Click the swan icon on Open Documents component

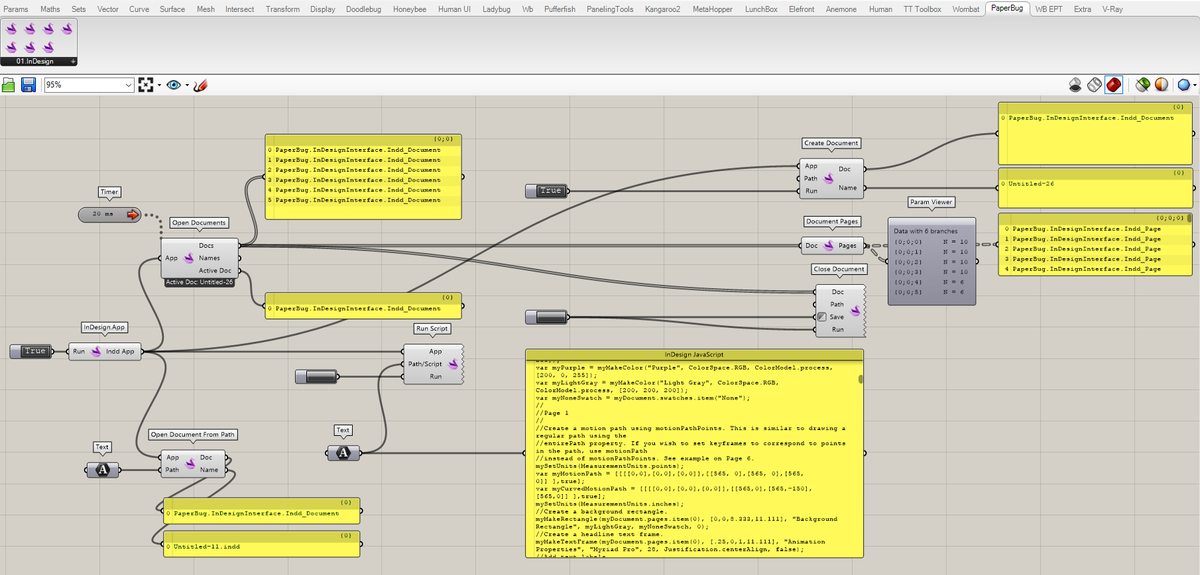click(187, 258)
